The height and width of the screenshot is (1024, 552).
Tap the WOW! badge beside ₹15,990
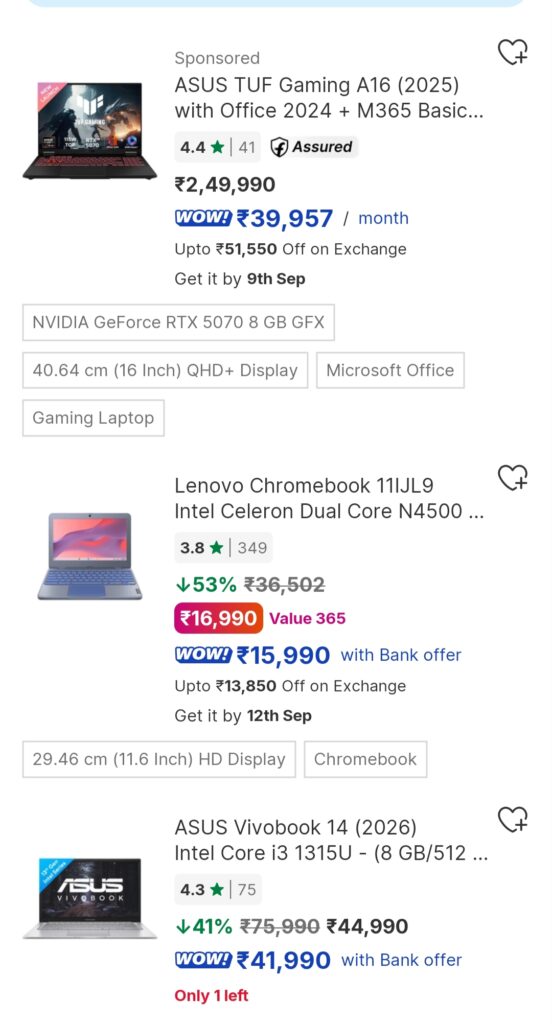[203, 654]
